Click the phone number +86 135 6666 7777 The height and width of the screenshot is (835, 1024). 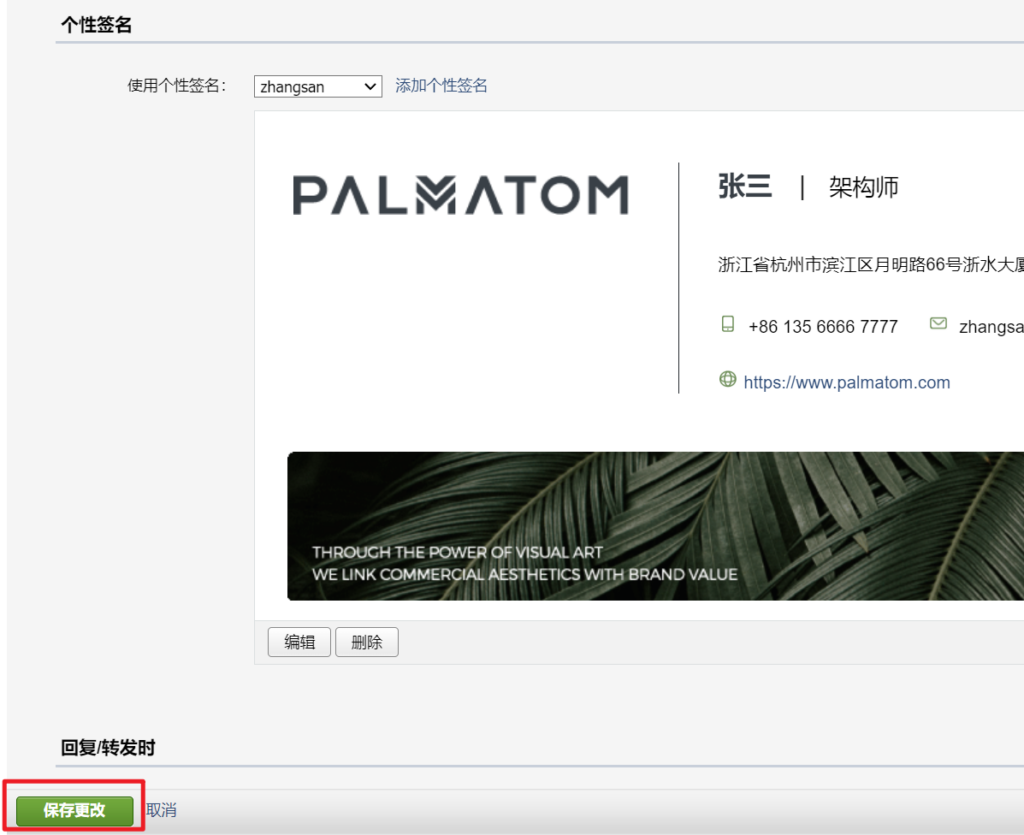[823, 326]
